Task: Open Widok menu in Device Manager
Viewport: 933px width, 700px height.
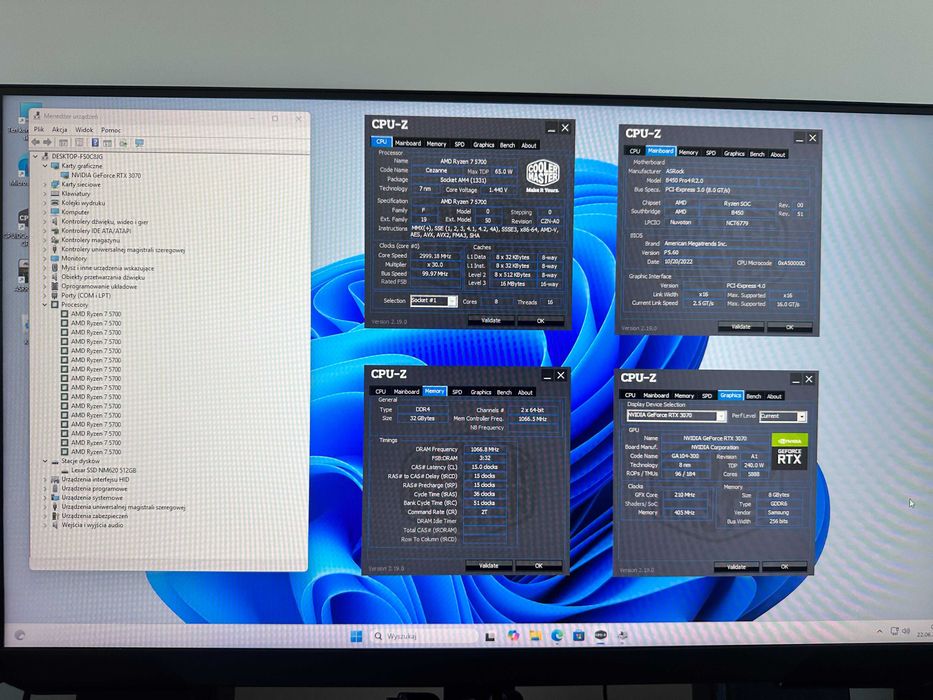Action: tap(84, 130)
